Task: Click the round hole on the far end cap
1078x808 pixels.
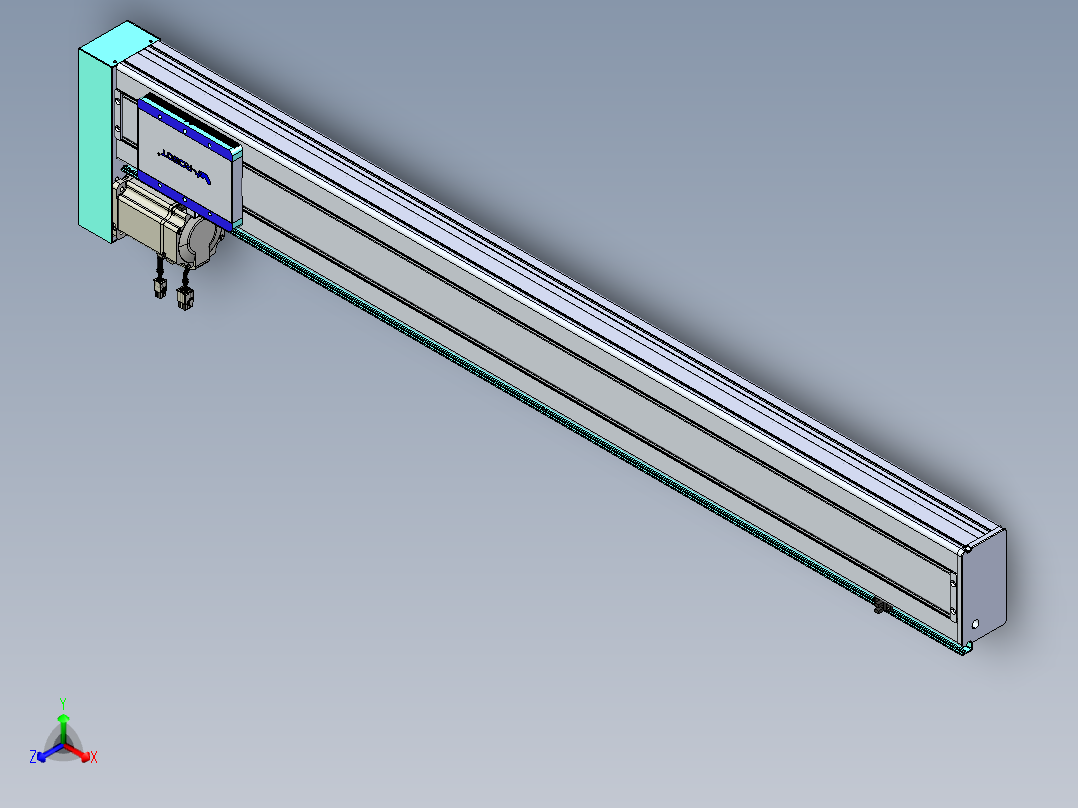Action: pos(975,624)
